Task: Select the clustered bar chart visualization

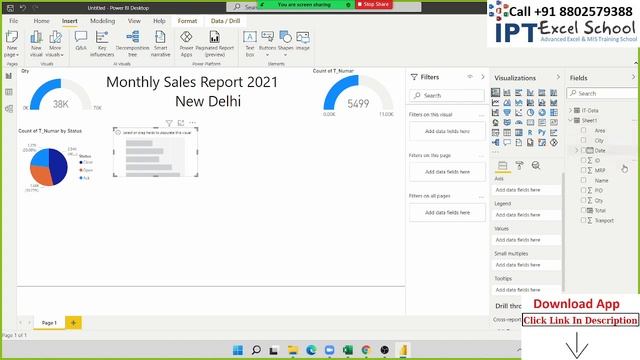Action: point(518,93)
